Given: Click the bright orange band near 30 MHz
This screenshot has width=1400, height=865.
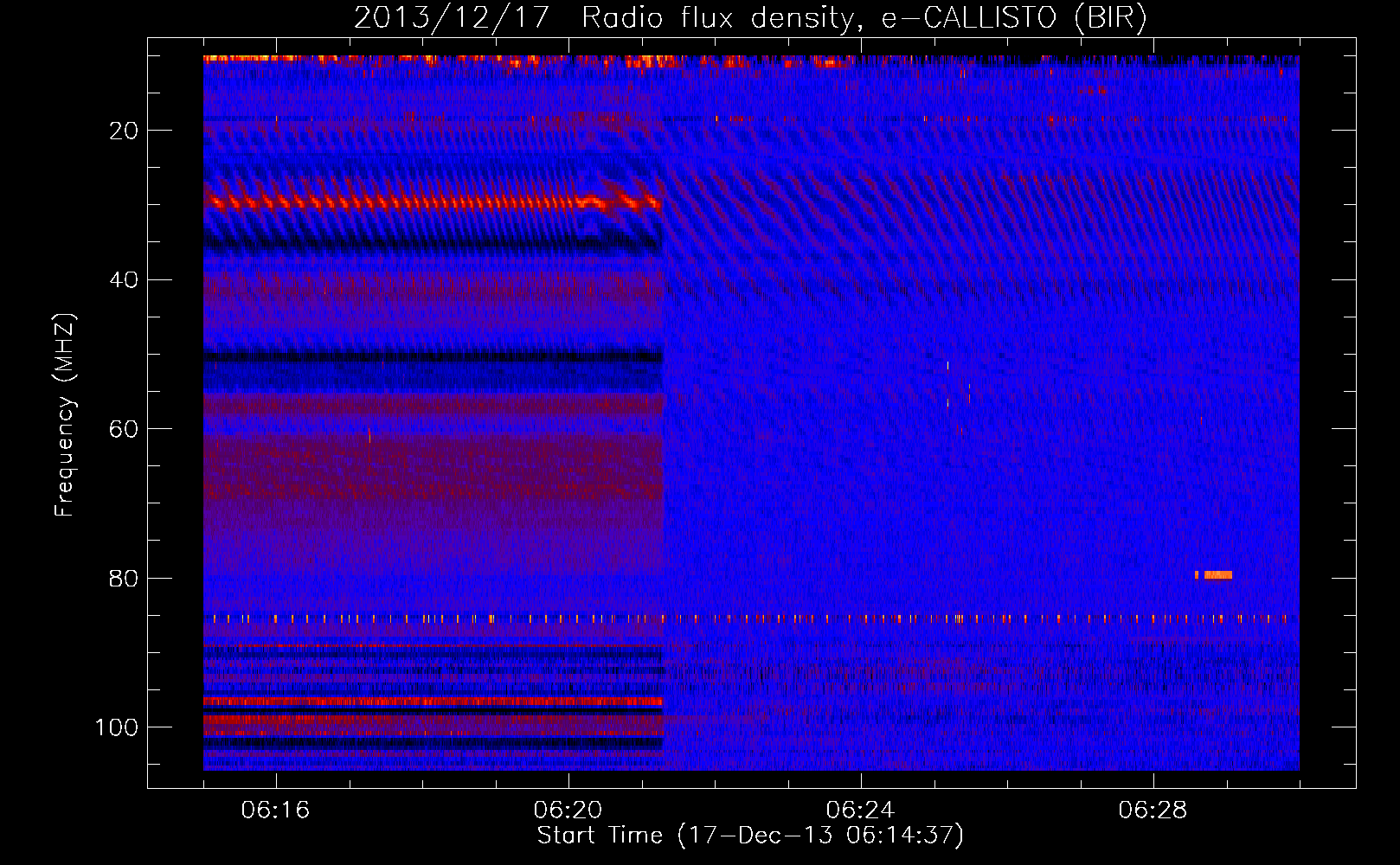Looking at the screenshot, I should click(433, 203).
